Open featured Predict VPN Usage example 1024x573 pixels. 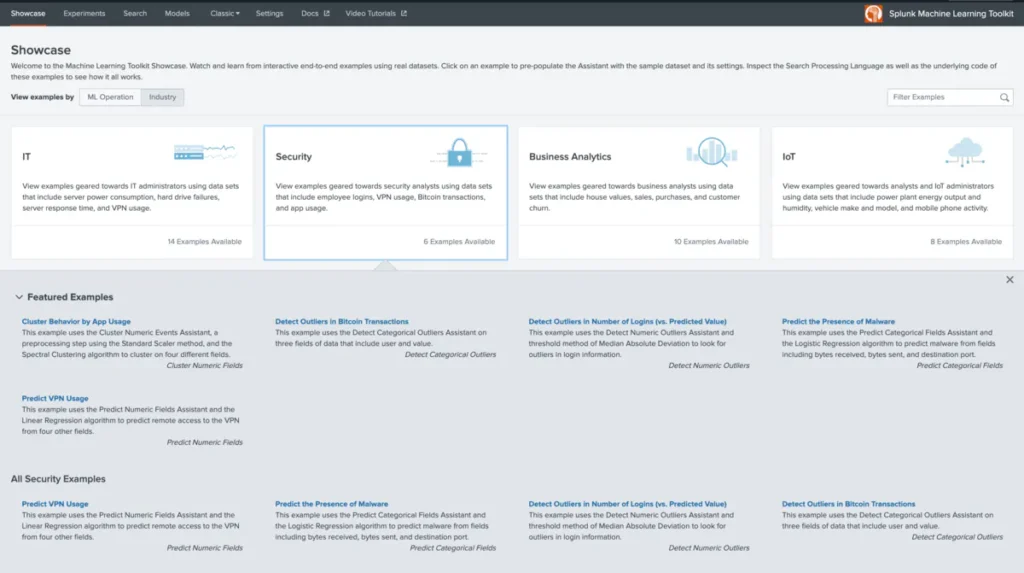tap(55, 399)
